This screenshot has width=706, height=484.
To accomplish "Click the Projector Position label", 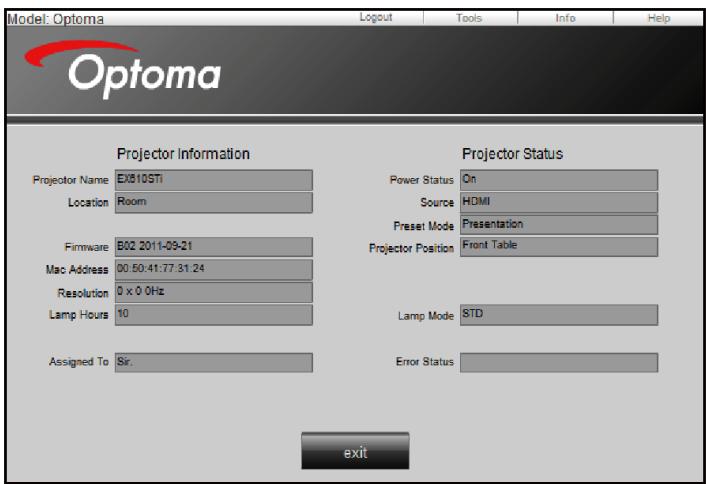I will tap(411, 248).
